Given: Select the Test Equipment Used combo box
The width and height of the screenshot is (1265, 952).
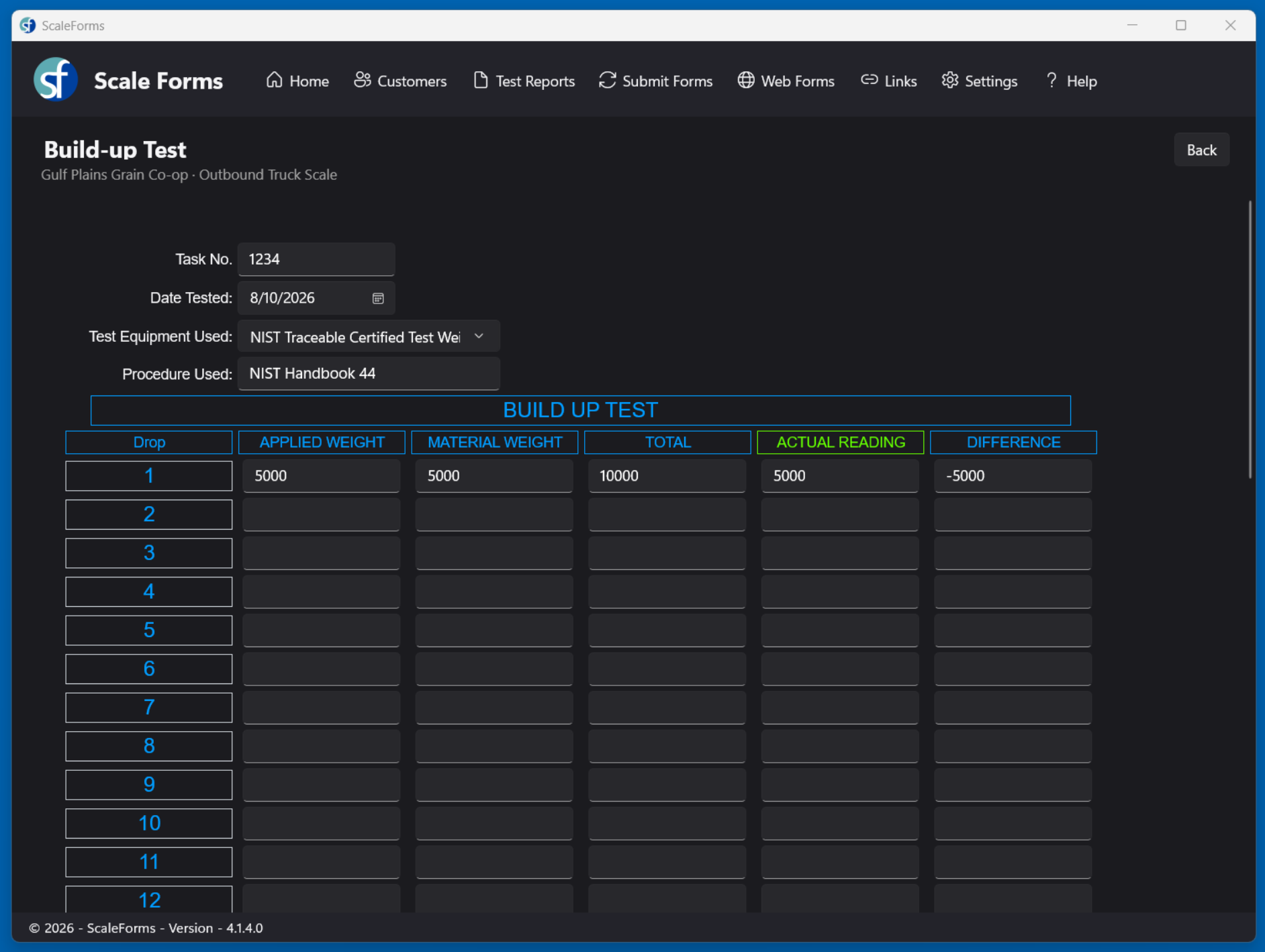Looking at the screenshot, I should 369,336.
